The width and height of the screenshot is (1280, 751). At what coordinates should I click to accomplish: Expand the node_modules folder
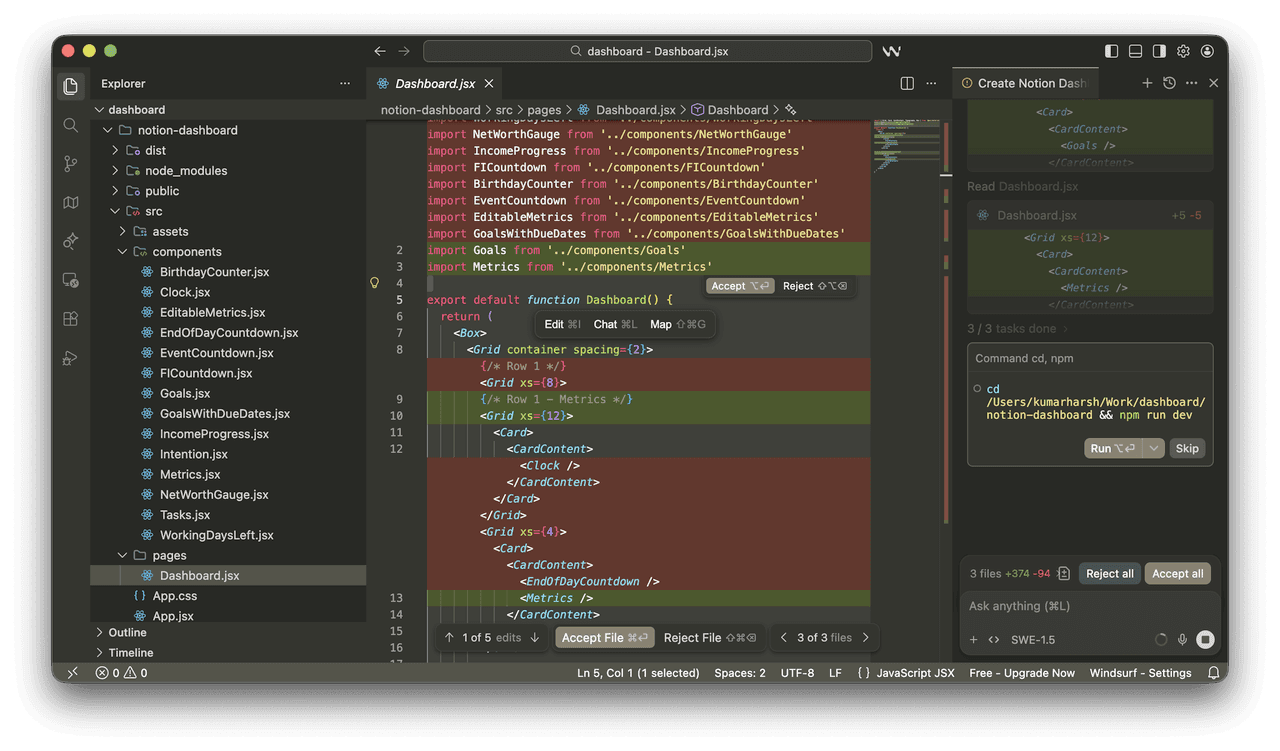[x=115, y=171]
